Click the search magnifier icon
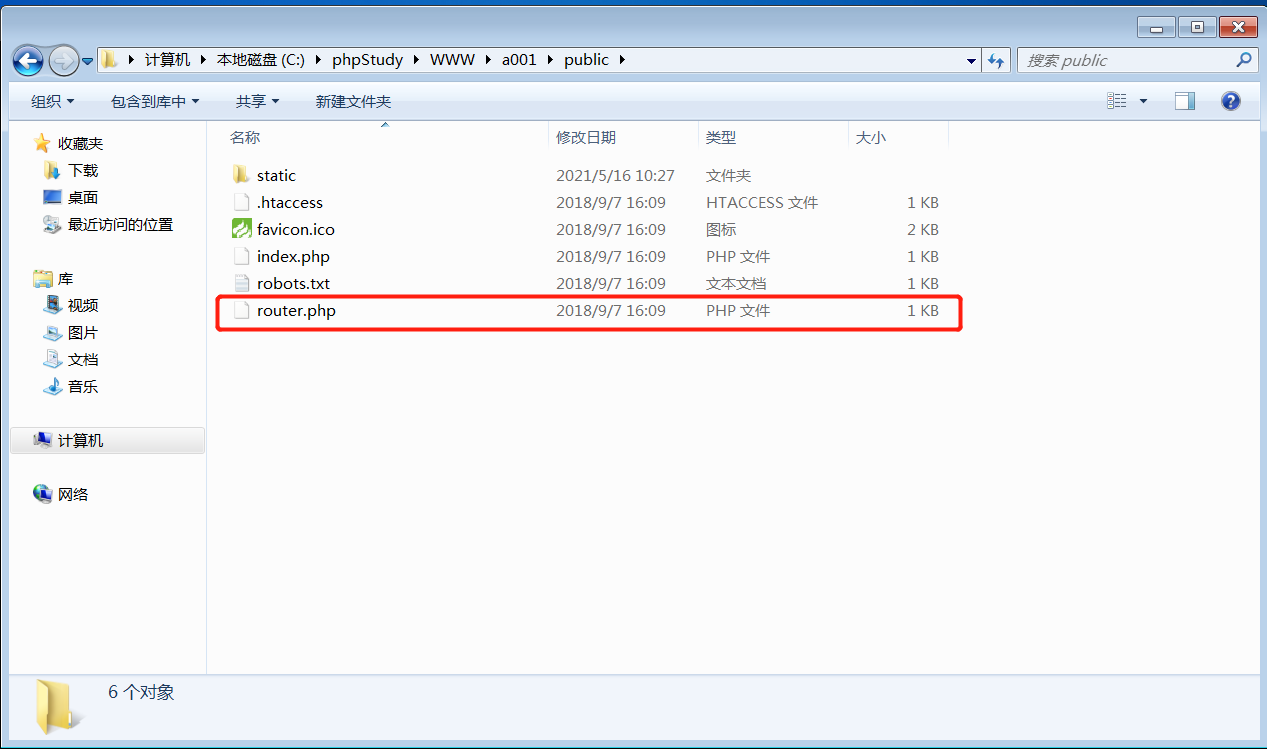Image resolution: width=1267 pixels, height=749 pixels. [1243, 60]
